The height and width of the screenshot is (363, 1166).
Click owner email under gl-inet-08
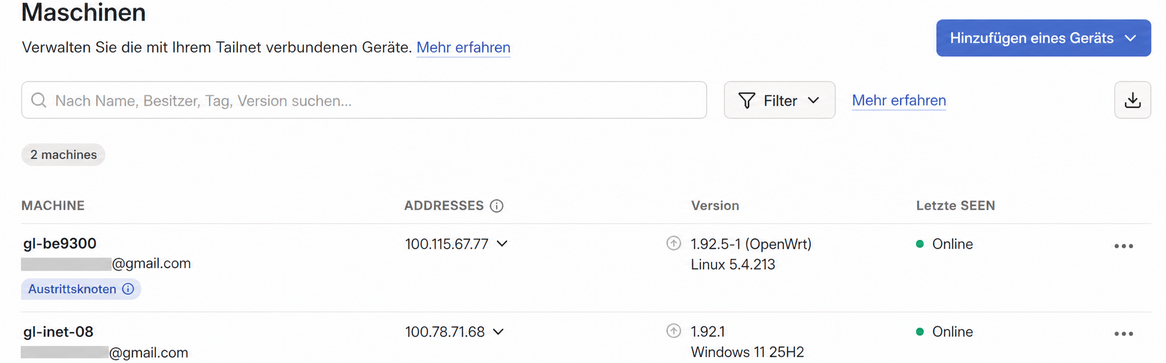[x=105, y=352]
